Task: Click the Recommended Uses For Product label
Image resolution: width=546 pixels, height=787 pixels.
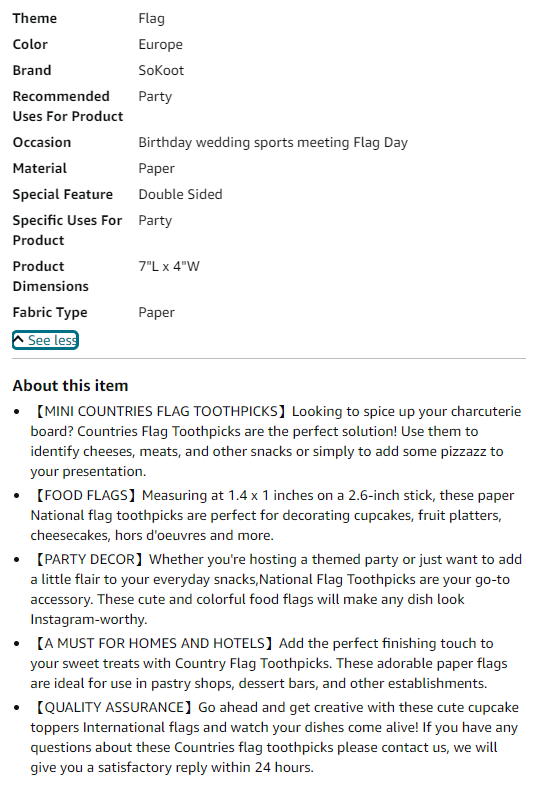Action: point(68,106)
